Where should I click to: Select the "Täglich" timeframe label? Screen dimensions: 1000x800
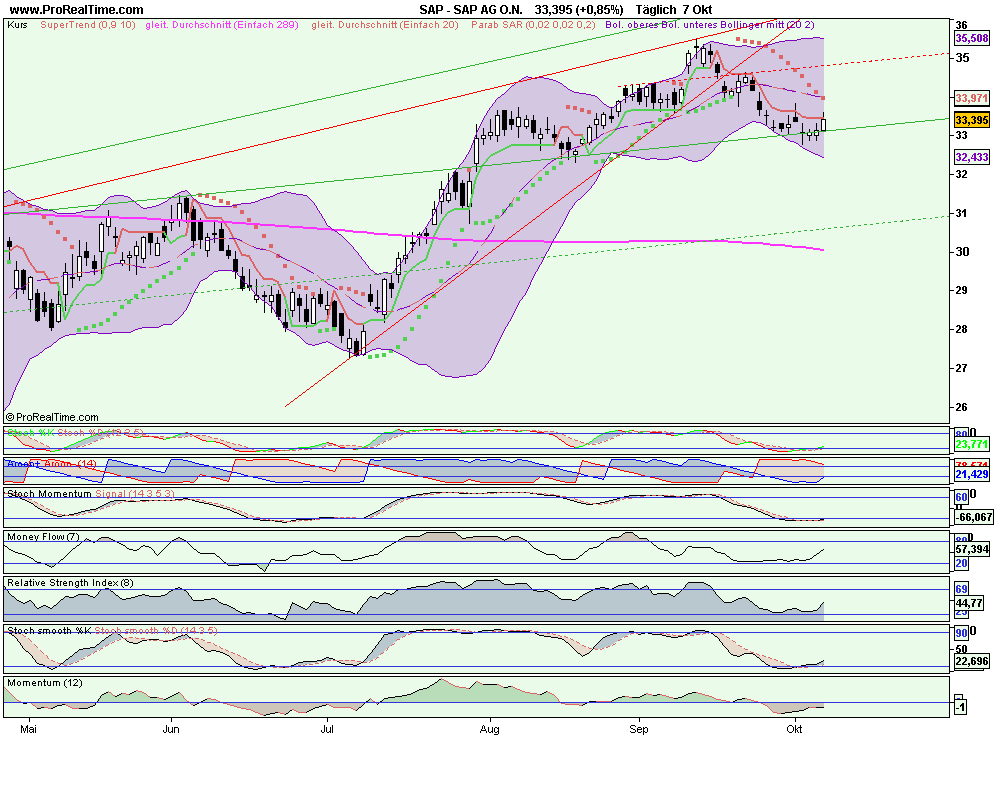(656, 10)
